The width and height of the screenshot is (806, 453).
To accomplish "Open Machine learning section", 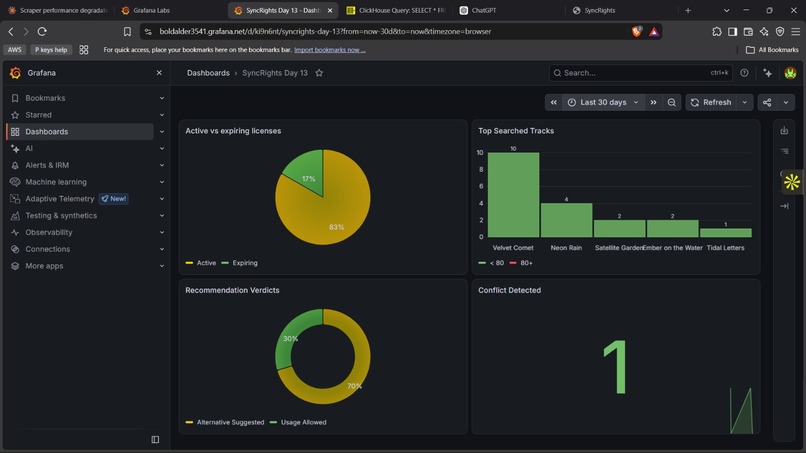I will 56,182.
